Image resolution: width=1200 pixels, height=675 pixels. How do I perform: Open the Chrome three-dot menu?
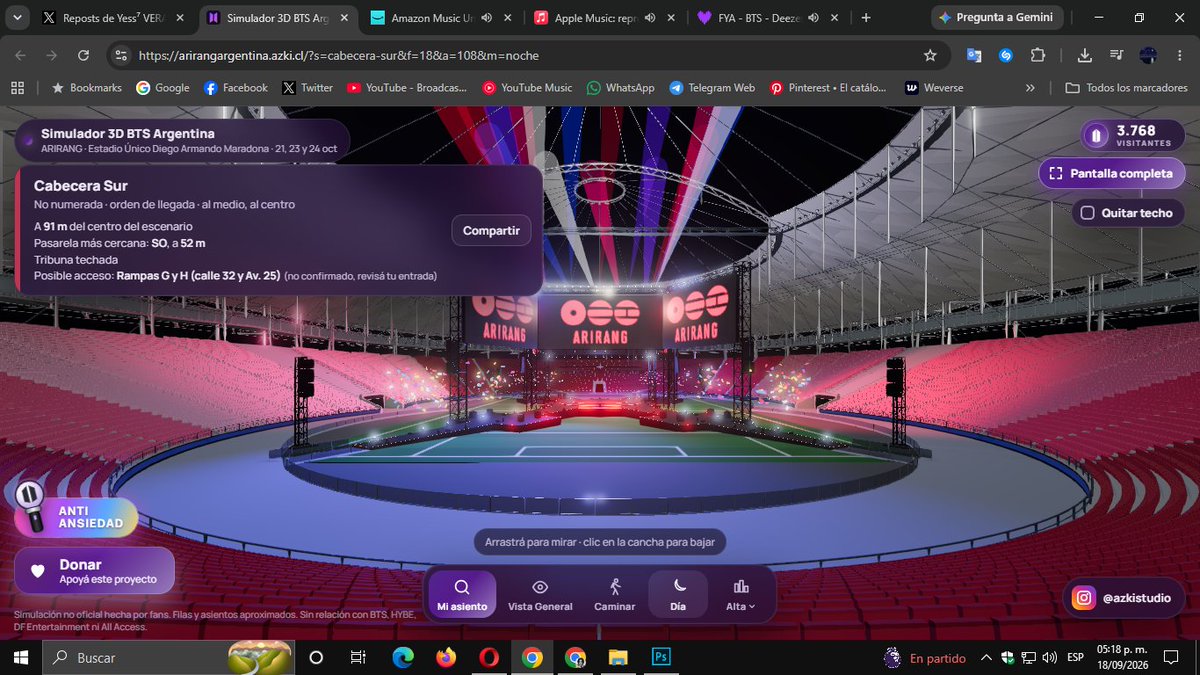pos(1178,56)
